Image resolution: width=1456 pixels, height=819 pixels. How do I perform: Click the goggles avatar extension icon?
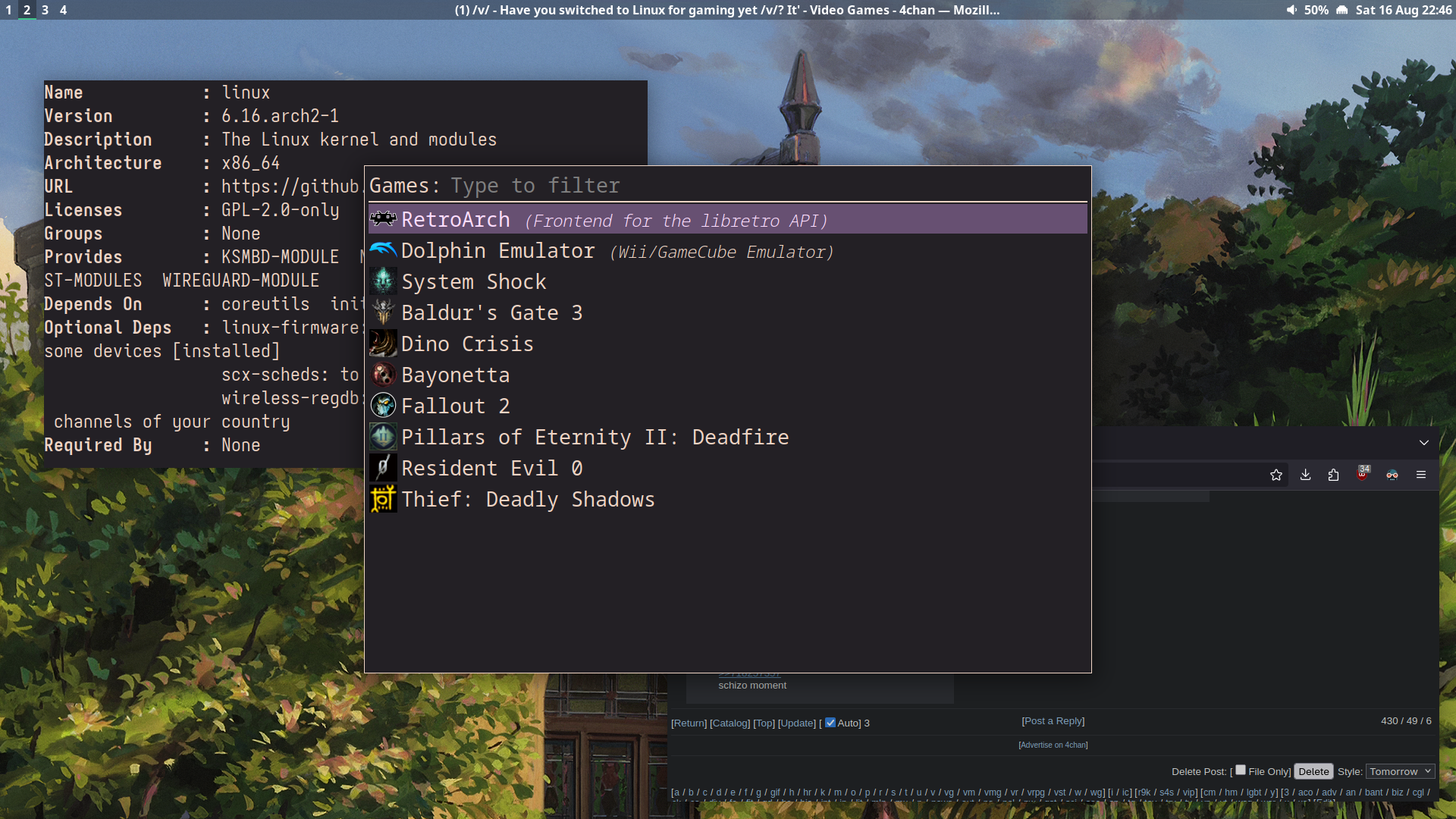pyautogui.click(x=1392, y=475)
